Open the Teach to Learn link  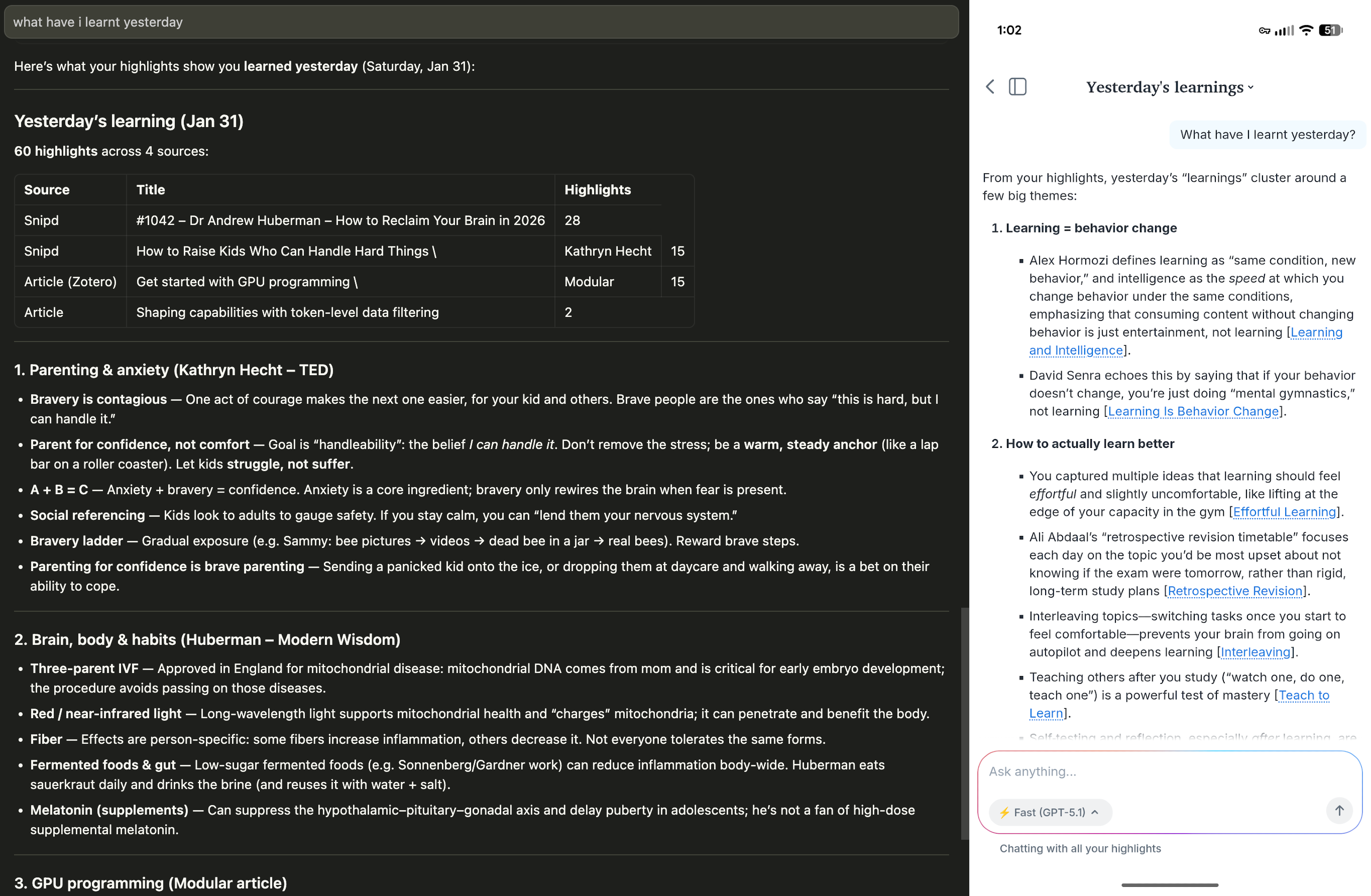1304,696
